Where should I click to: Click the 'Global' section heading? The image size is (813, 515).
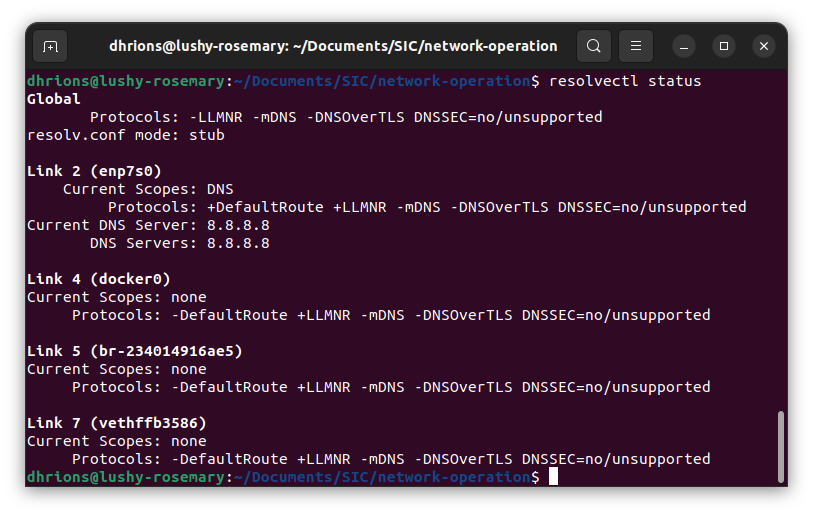[x=54, y=99]
